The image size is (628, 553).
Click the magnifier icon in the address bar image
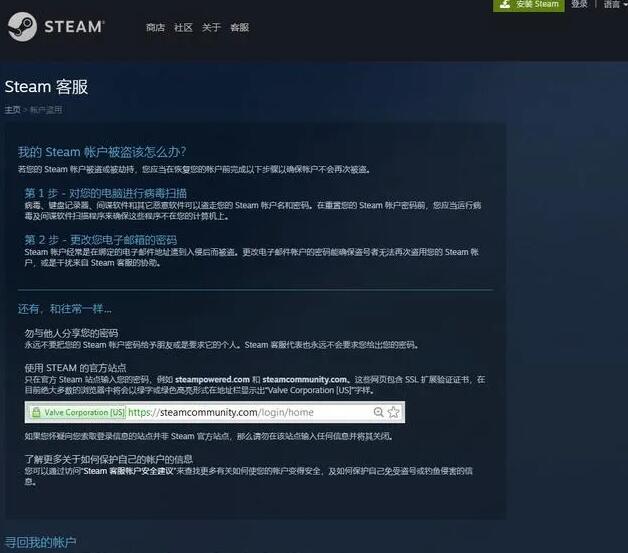click(x=378, y=412)
